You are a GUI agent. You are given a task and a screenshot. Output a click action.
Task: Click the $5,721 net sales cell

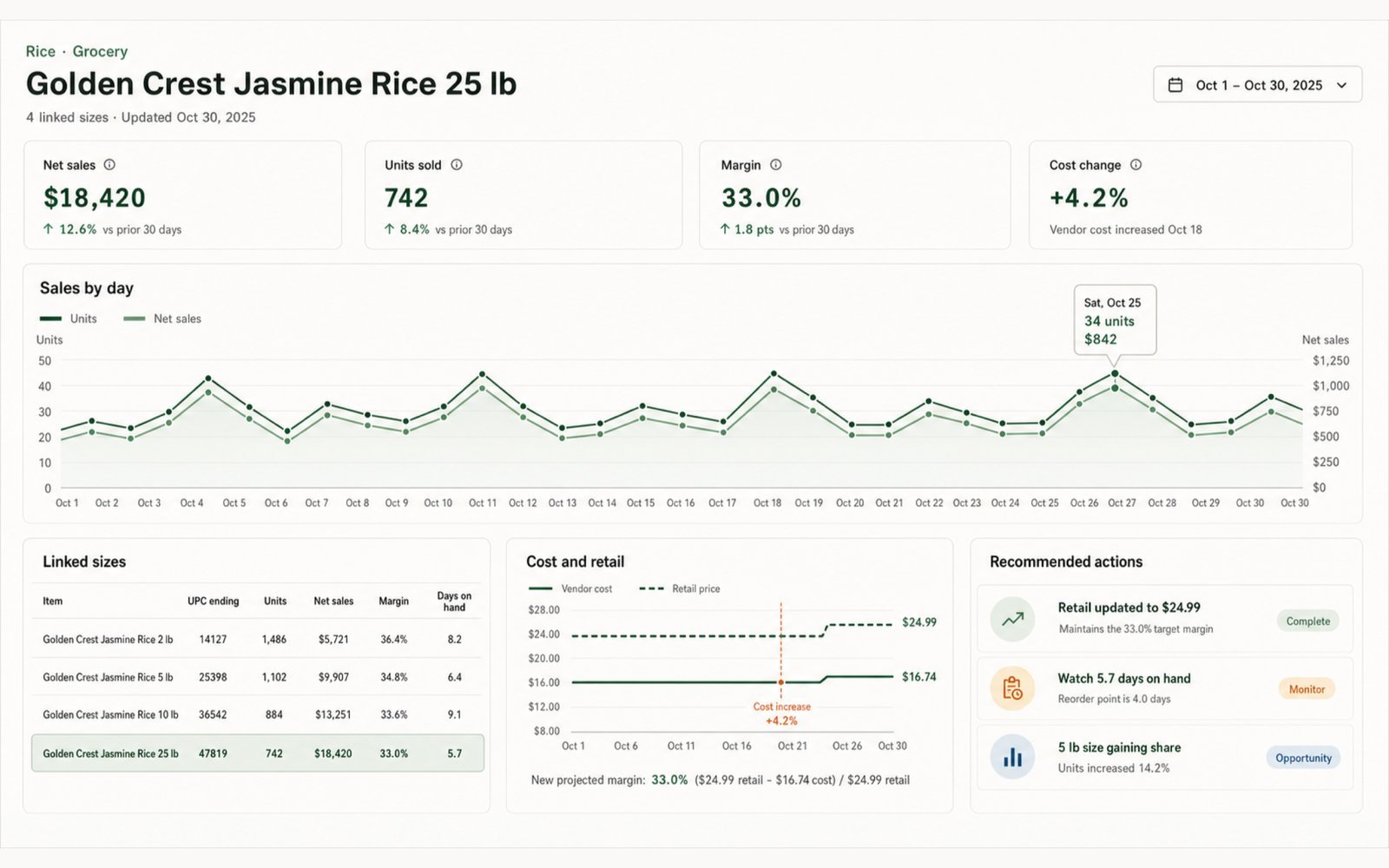point(333,639)
